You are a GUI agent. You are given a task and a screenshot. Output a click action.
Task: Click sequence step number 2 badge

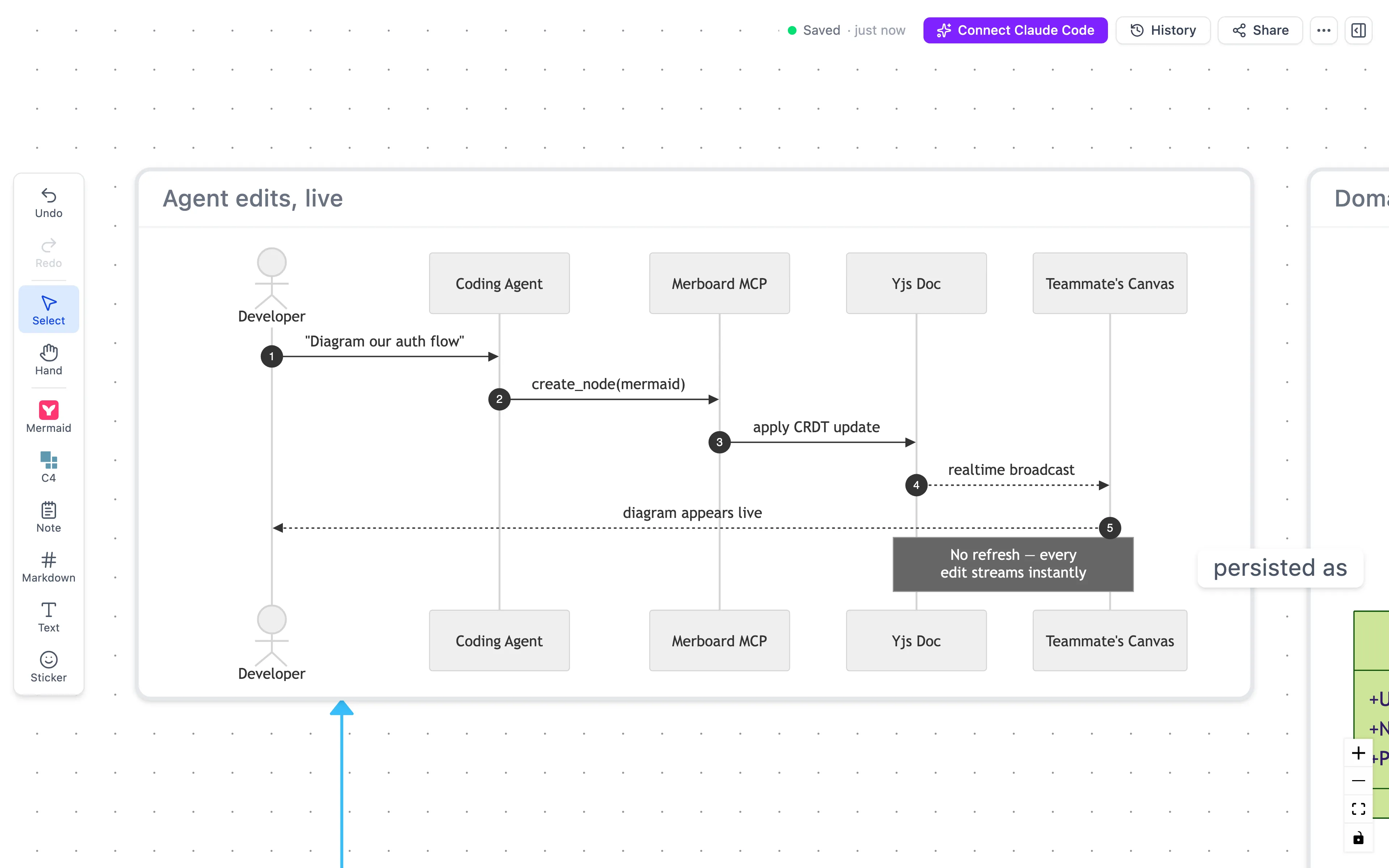(x=499, y=399)
